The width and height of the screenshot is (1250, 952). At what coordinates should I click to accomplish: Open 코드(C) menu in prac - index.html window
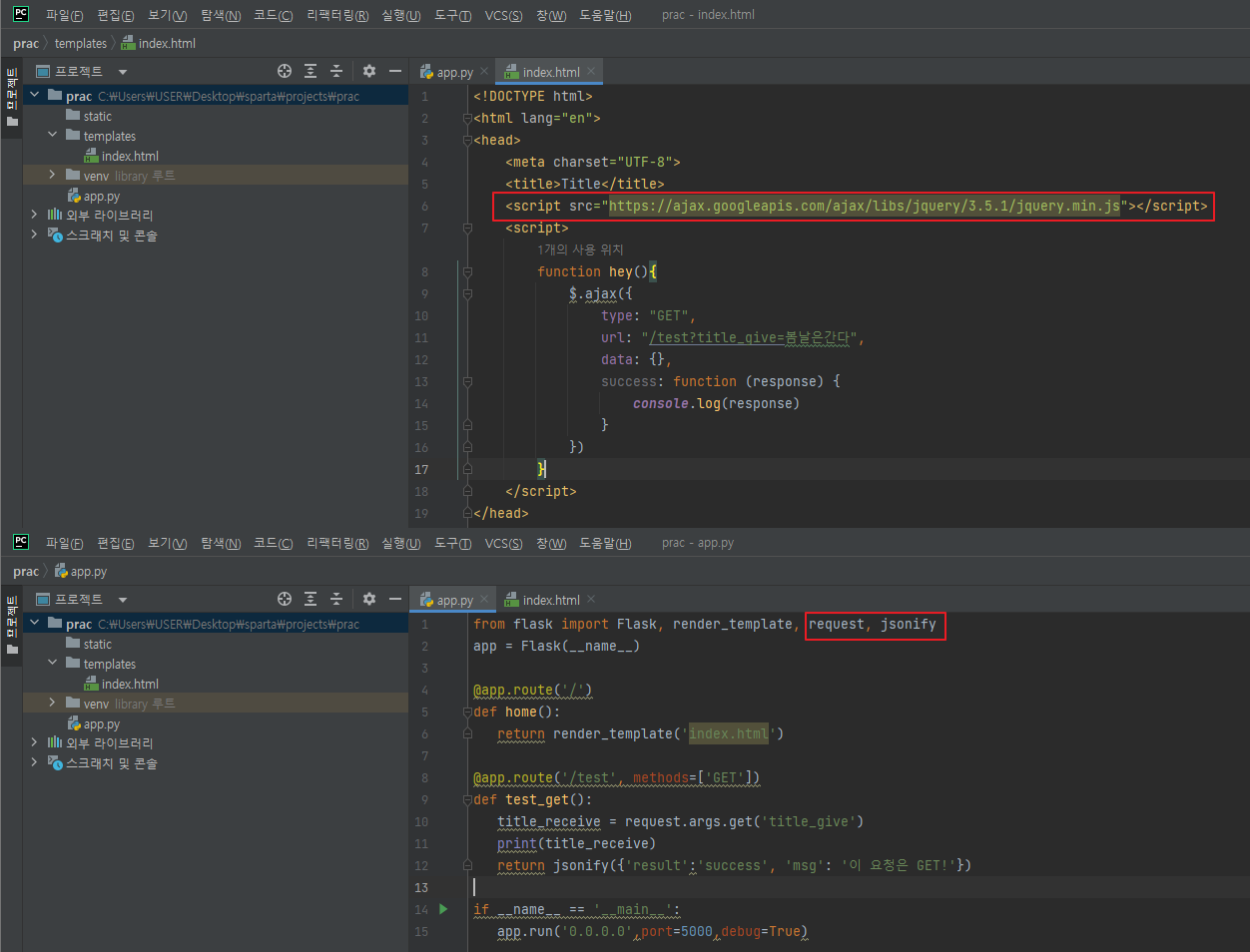273,15
